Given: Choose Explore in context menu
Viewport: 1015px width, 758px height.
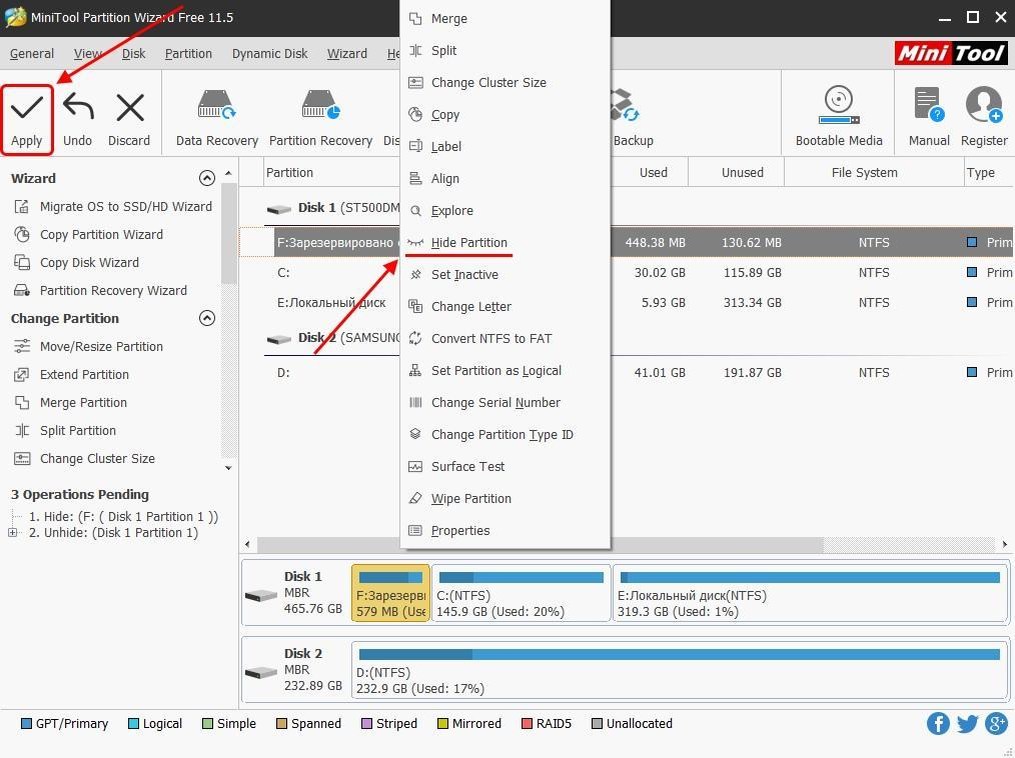Looking at the screenshot, I should coord(505,210).
